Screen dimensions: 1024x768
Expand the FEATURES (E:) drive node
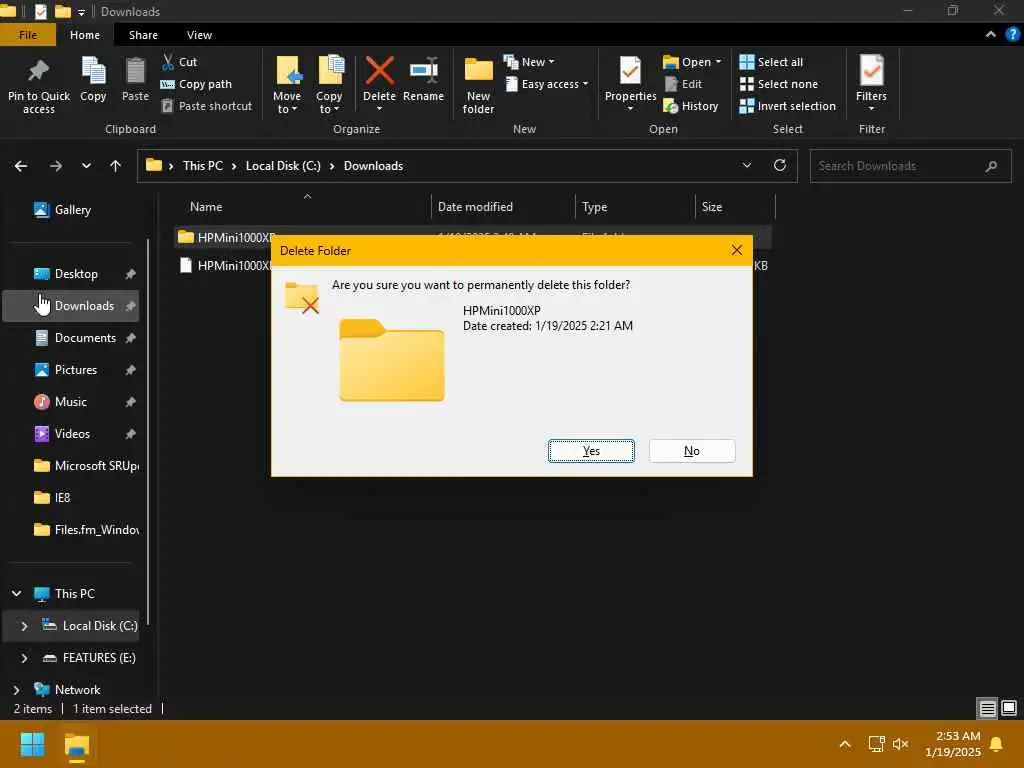point(24,658)
